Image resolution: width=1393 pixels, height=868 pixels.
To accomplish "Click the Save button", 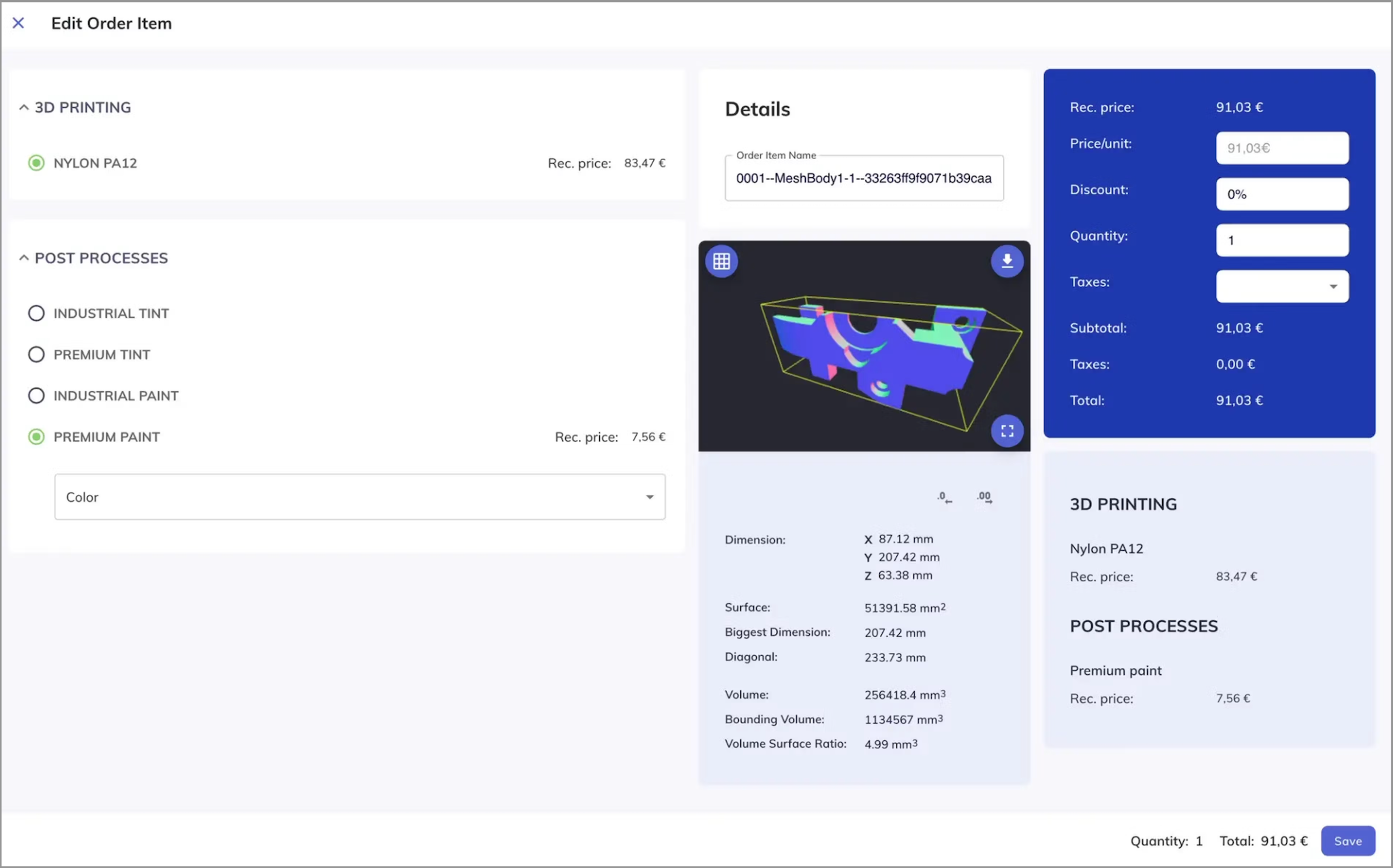I will click(1347, 841).
